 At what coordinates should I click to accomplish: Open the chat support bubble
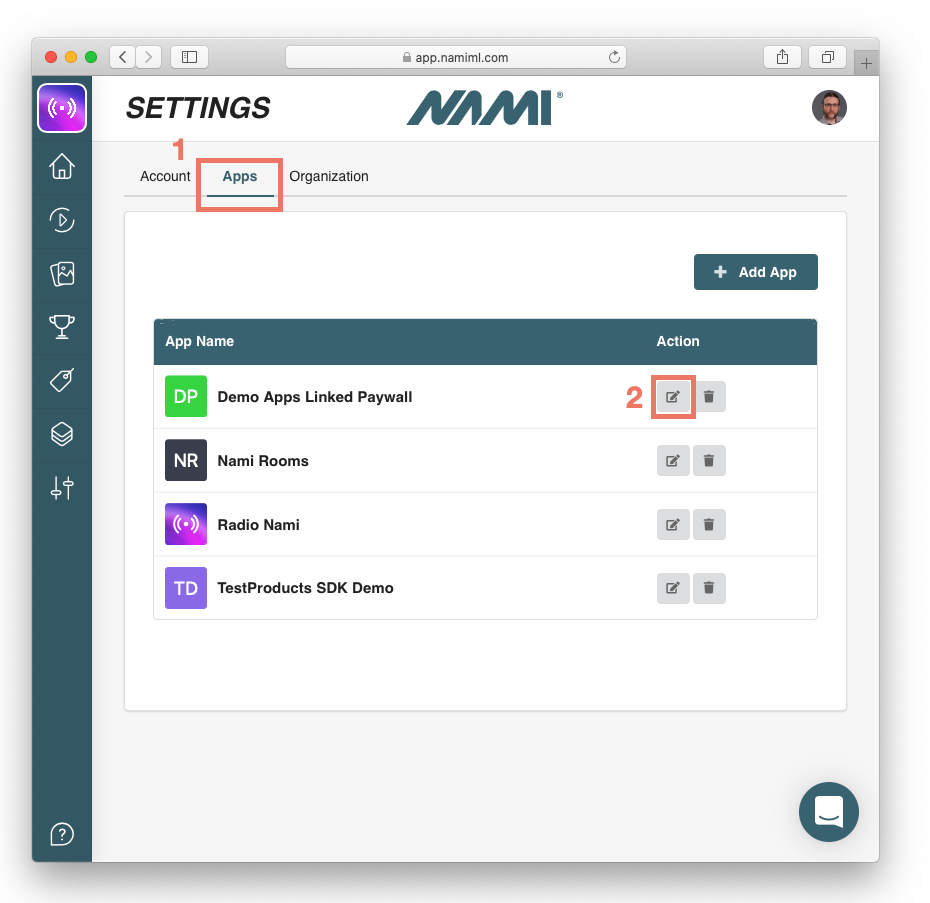[829, 812]
